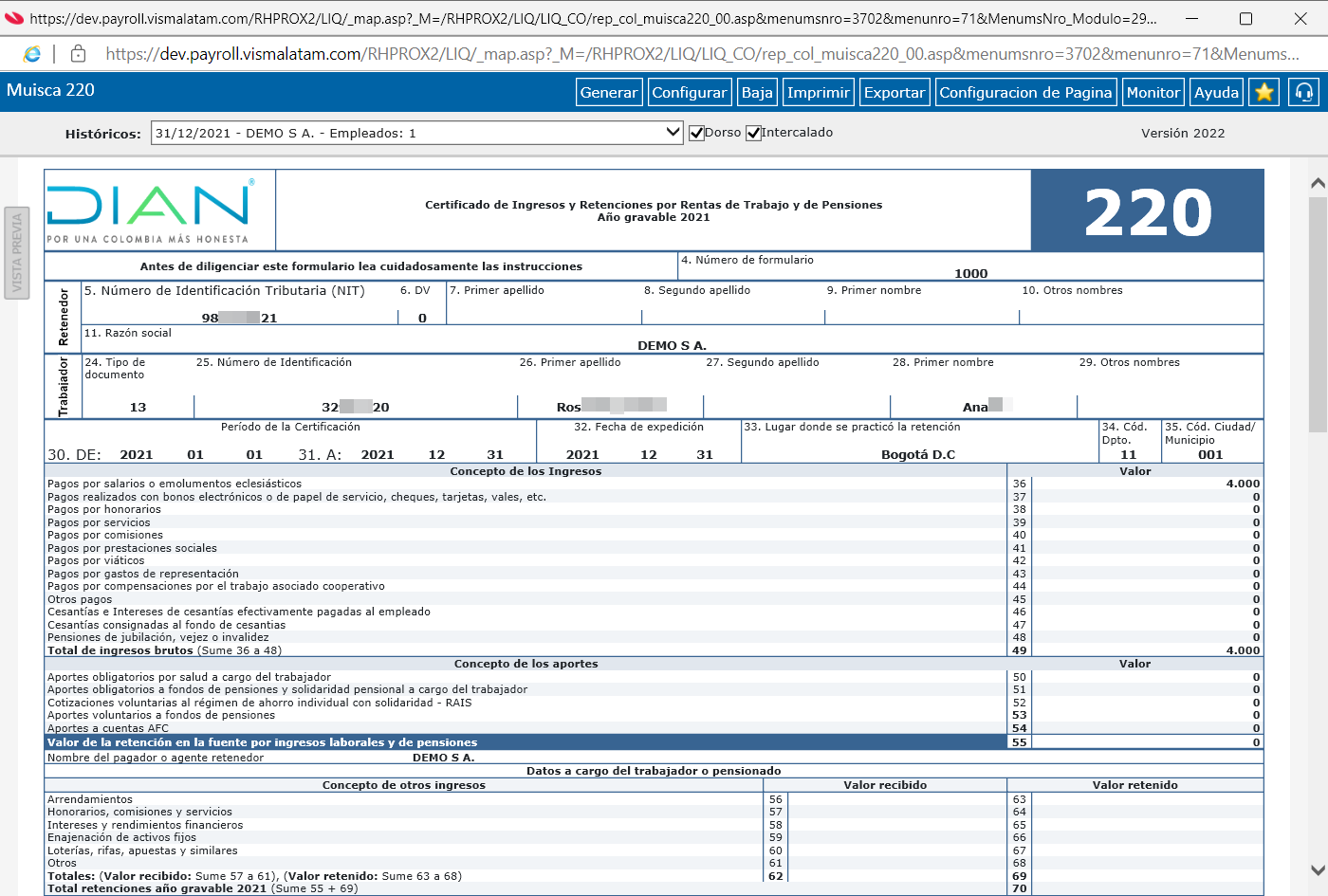This screenshot has width=1328, height=896.
Task: Click the Generar button
Action: [609, 92]
